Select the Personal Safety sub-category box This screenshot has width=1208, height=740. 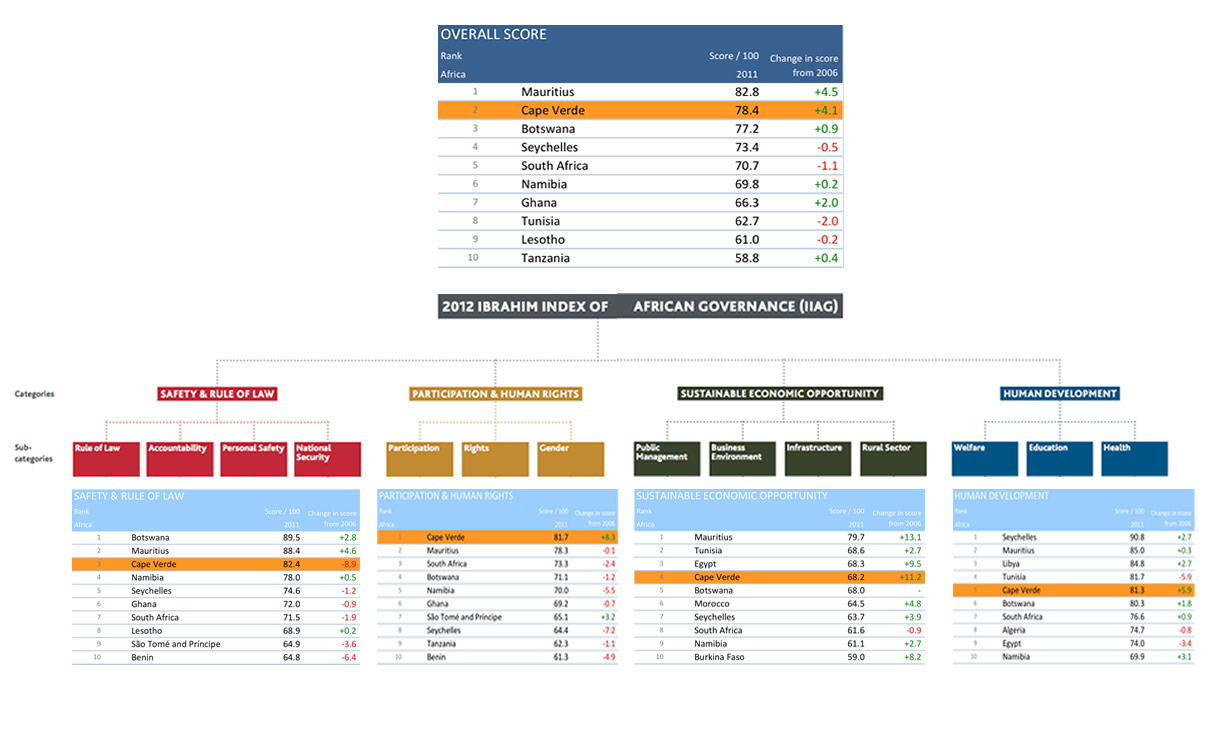(253, 458)
